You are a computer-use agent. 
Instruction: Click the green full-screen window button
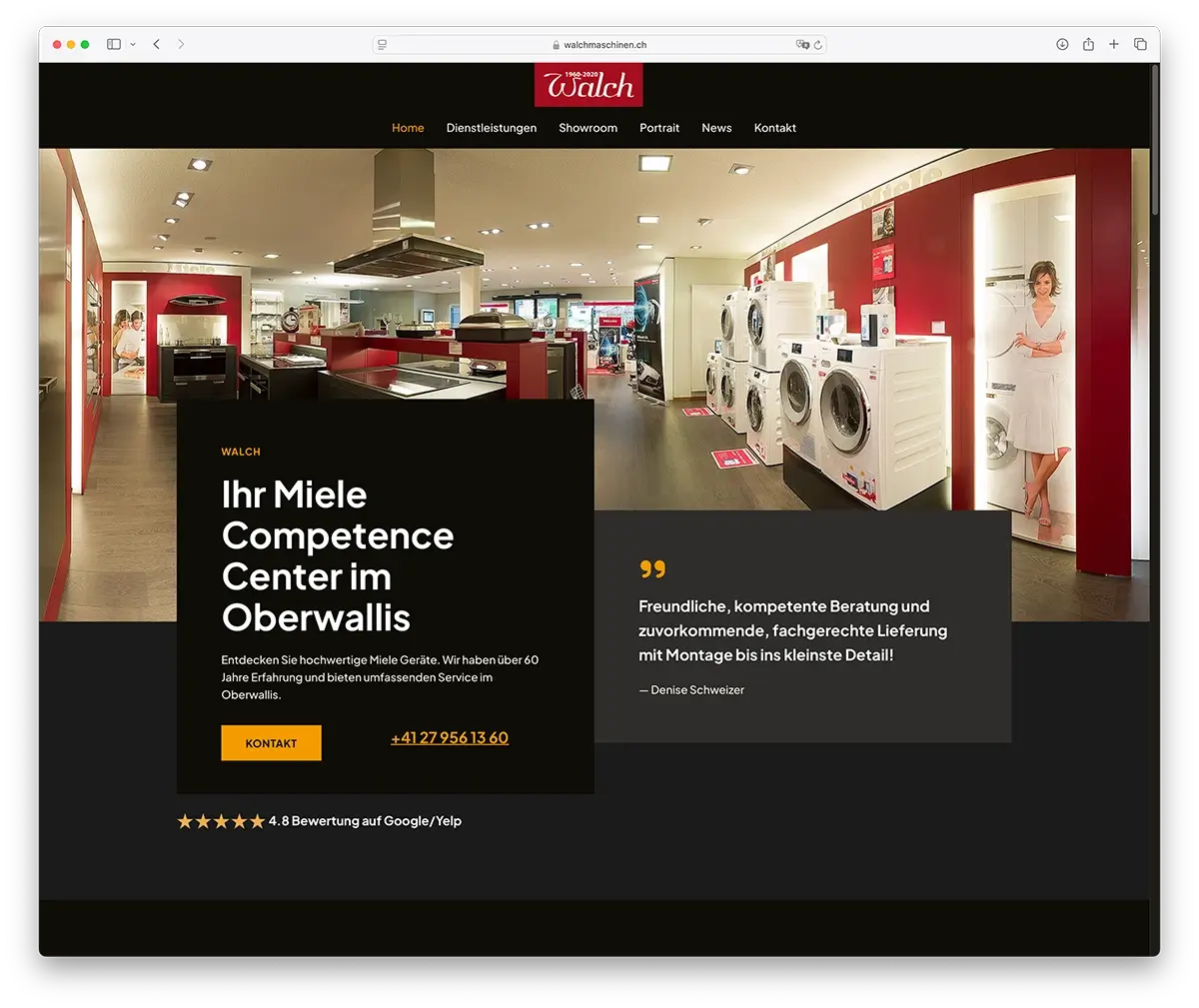(x=85, y=44)
